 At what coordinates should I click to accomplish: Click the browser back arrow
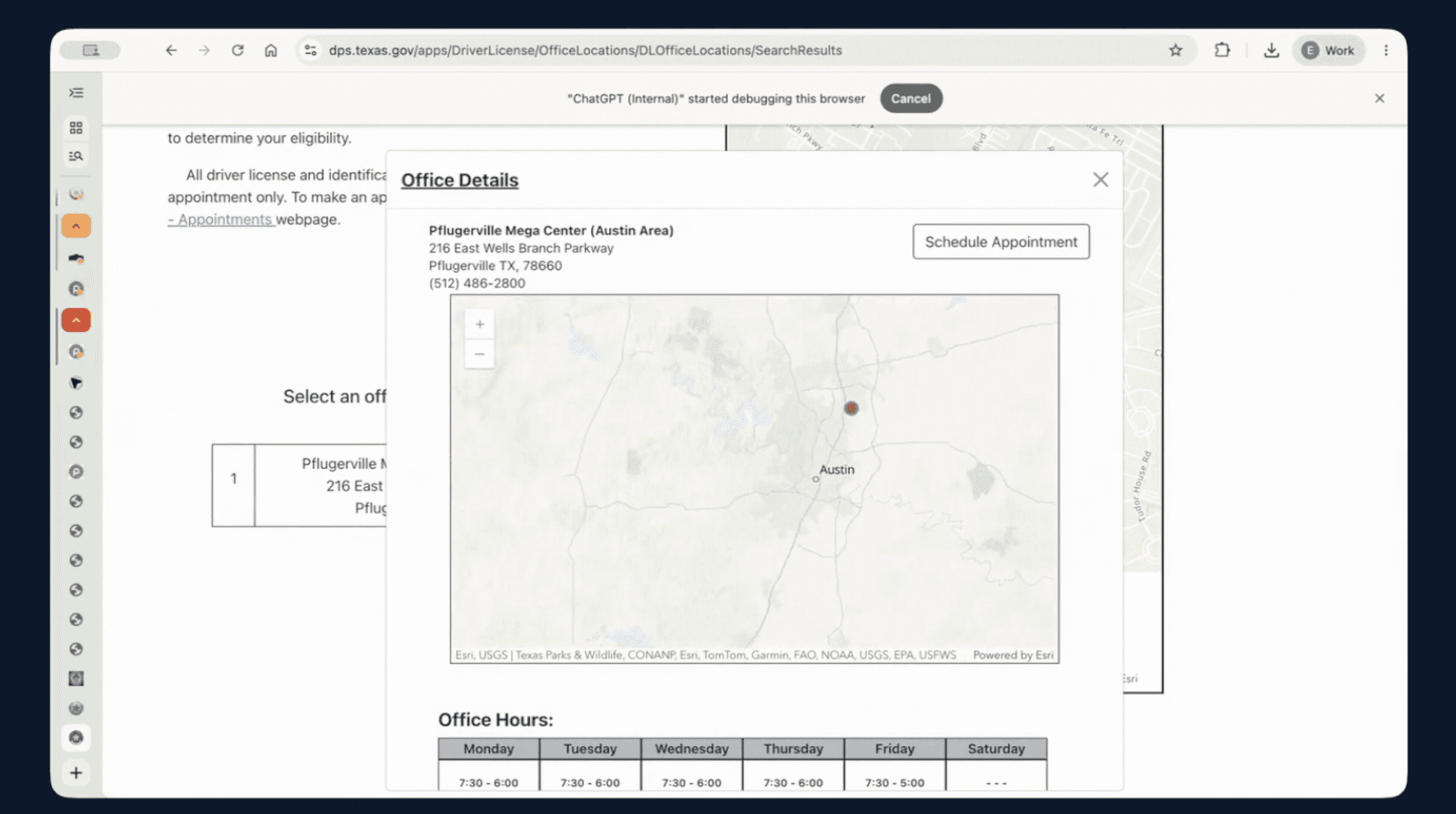(171, 50)
